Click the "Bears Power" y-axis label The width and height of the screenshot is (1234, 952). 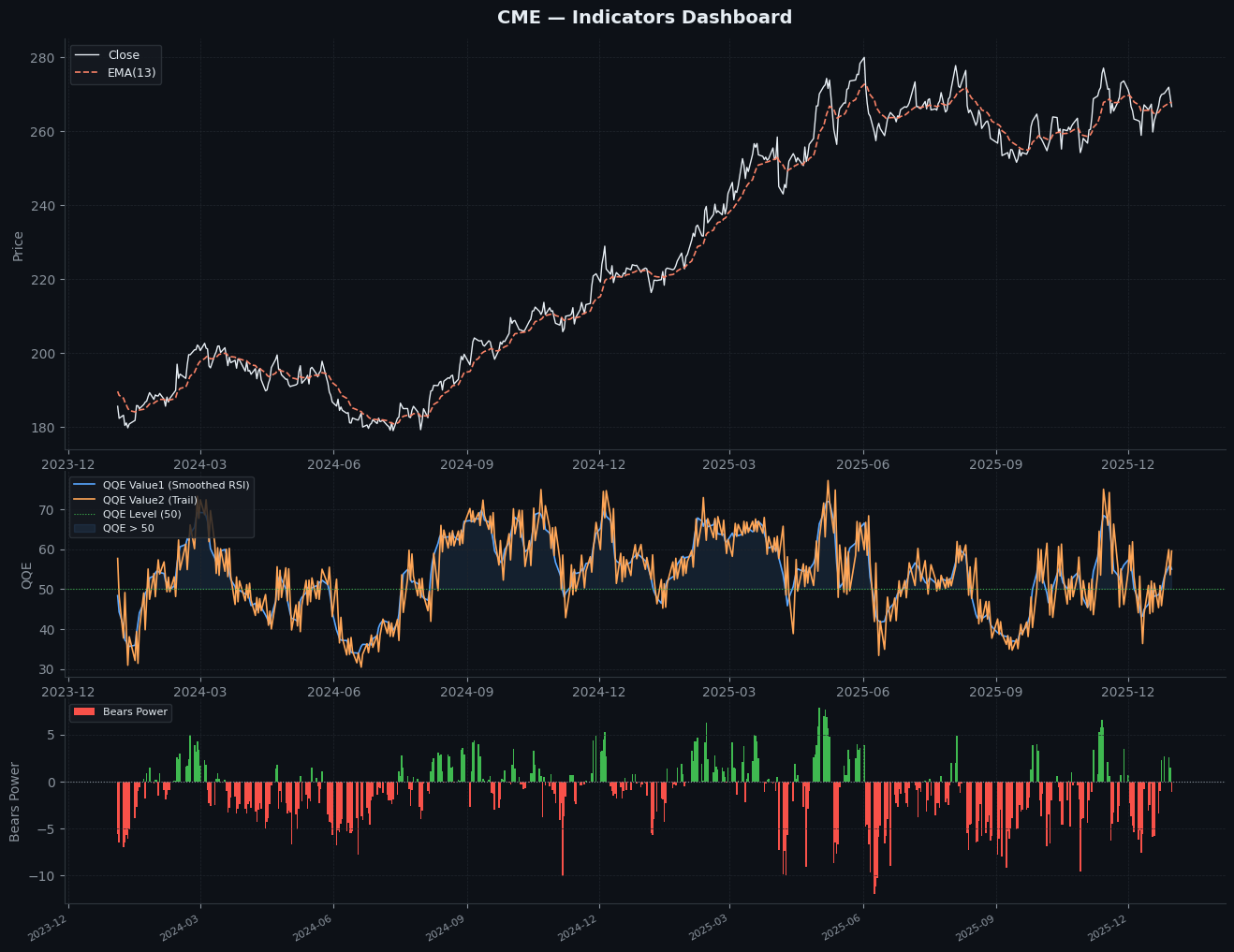[15, 801]
